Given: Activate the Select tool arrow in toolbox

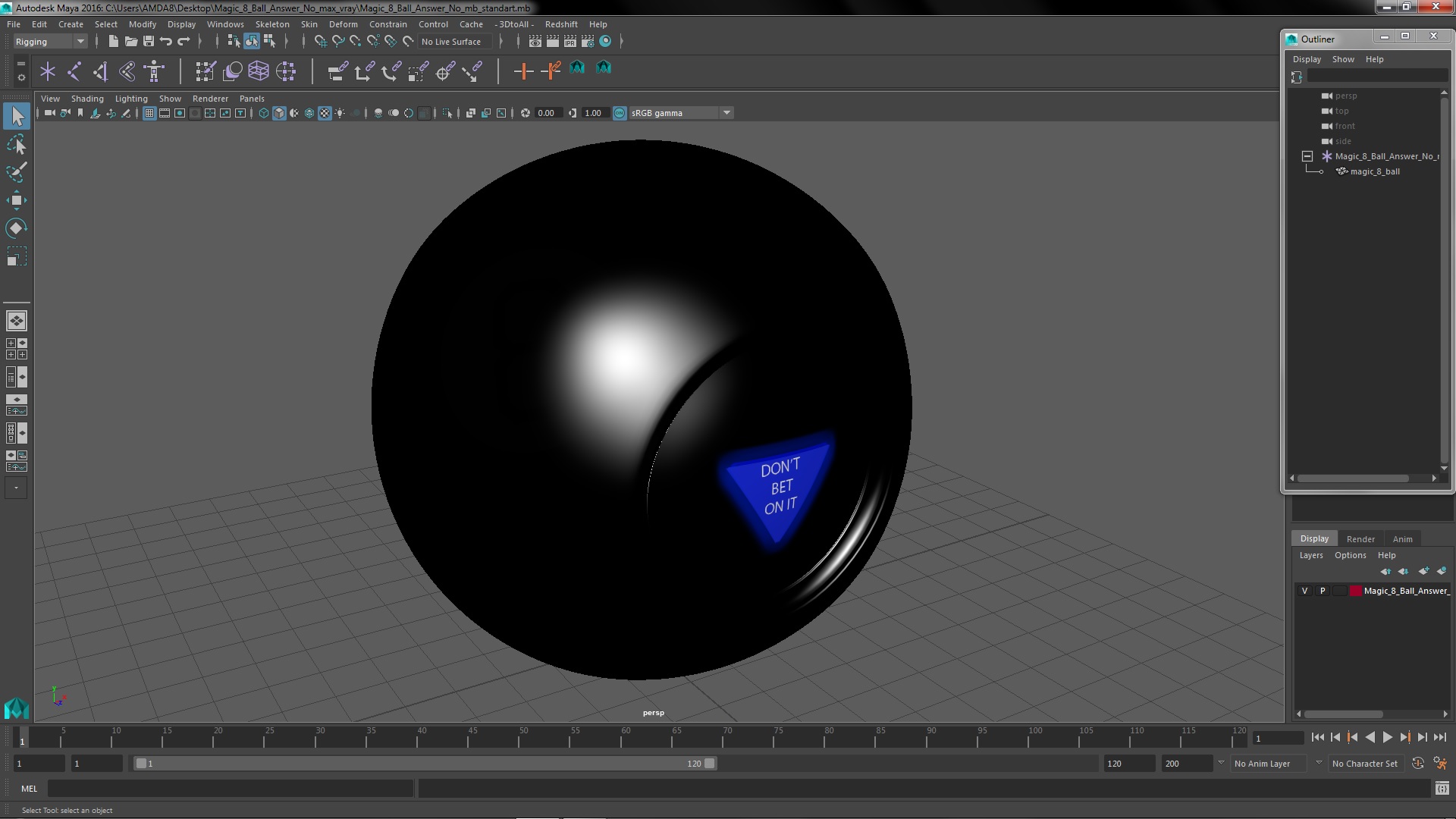Looking at the screenshot, I should 17,116.
